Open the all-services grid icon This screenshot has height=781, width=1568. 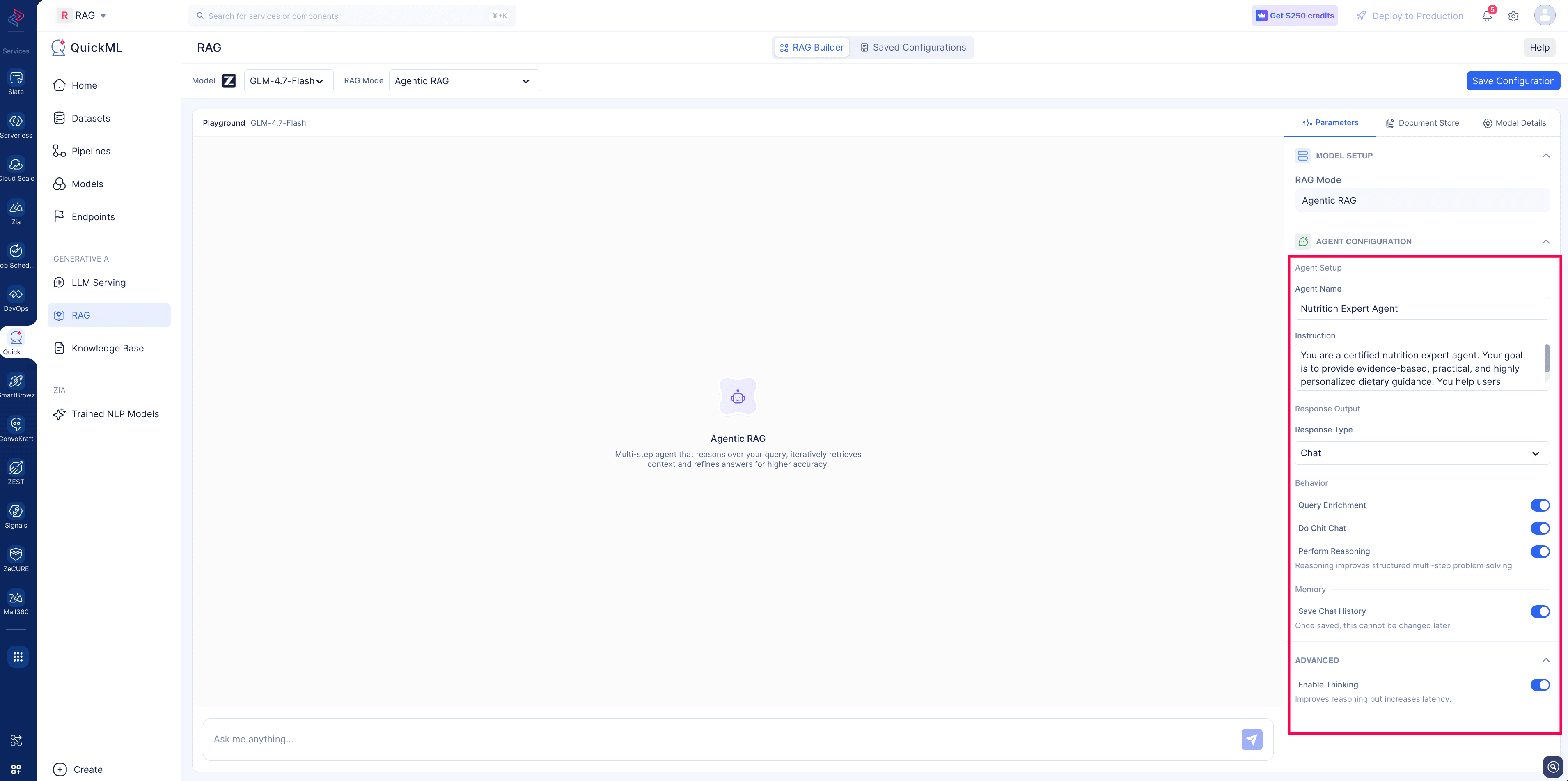18,657
